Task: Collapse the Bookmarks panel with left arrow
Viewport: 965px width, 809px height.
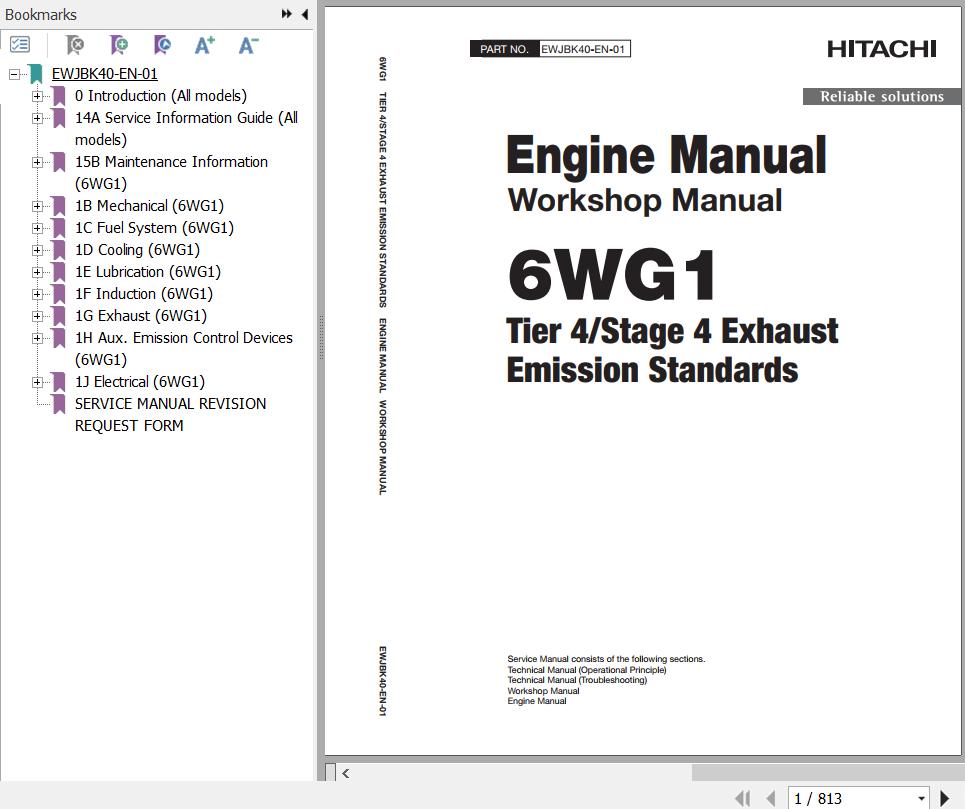Action: coord(305,14)
